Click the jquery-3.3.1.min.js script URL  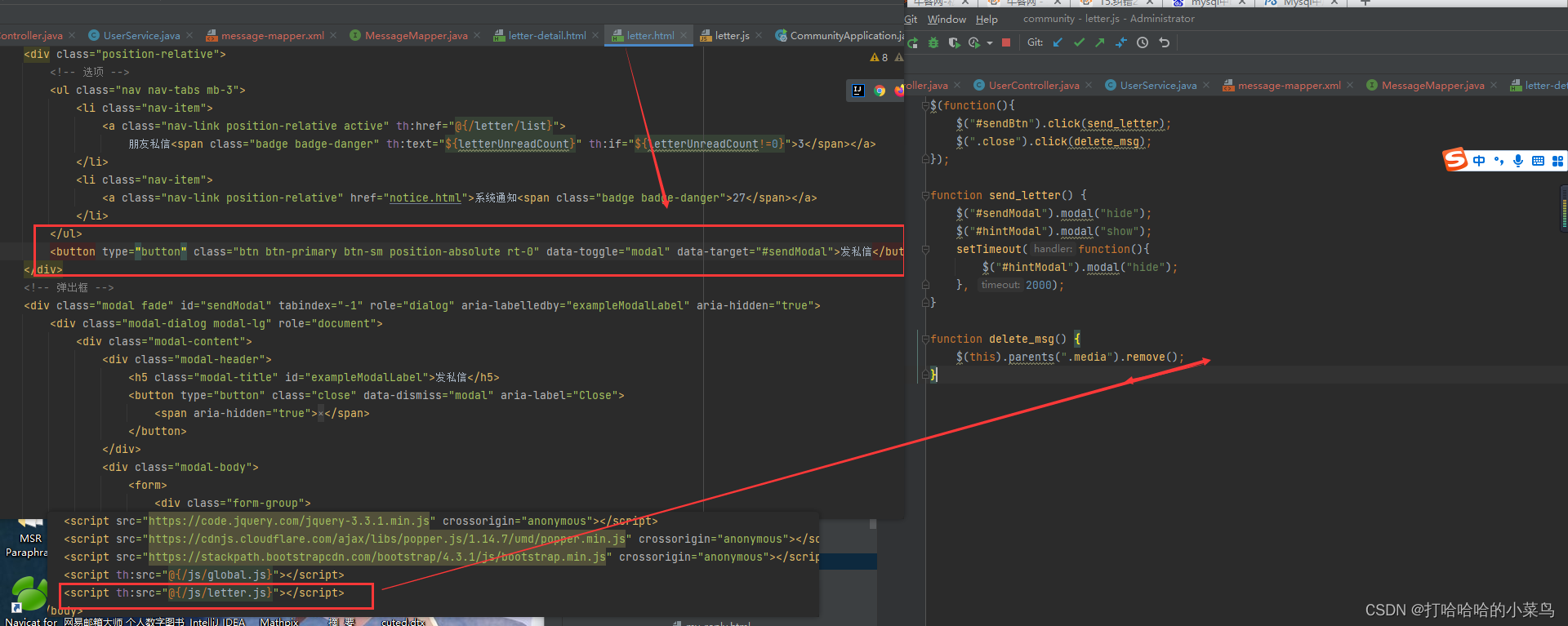289,521
